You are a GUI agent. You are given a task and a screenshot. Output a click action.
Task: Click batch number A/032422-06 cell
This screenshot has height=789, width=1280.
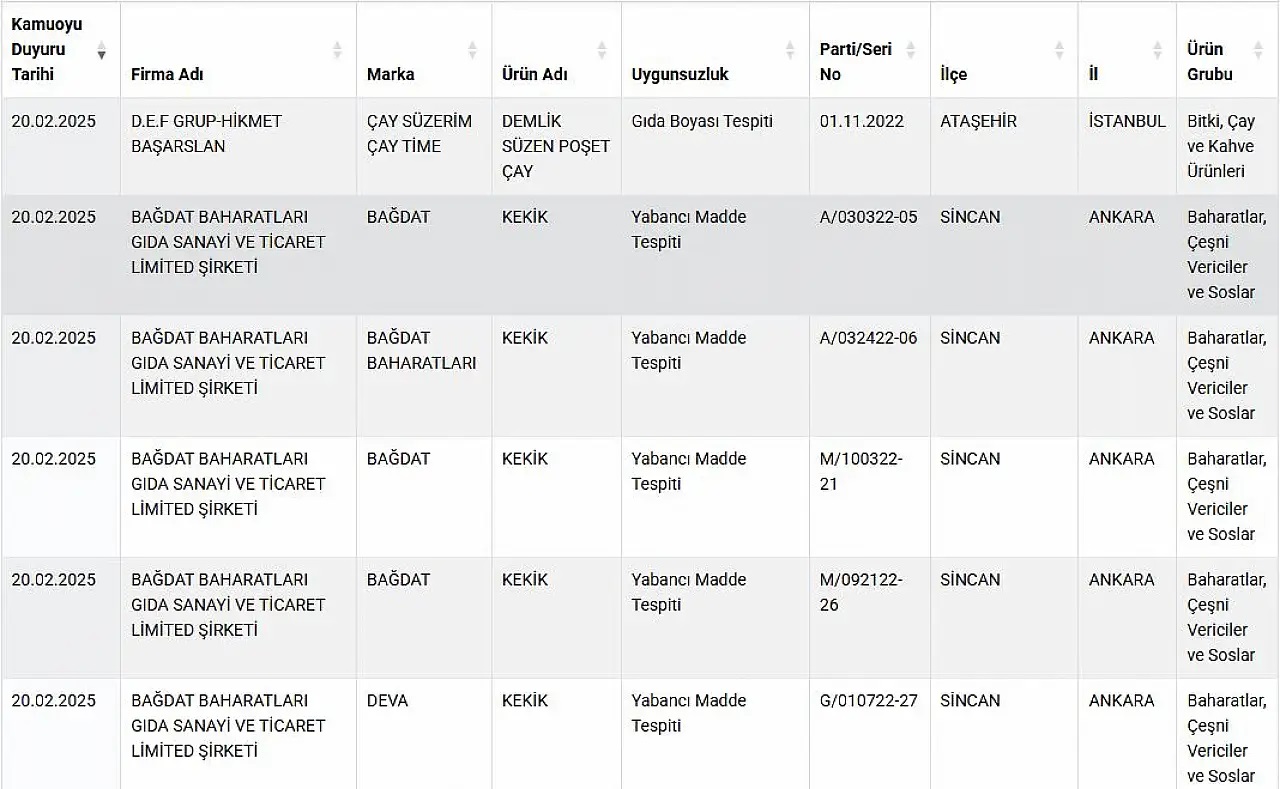coord(868,338)
